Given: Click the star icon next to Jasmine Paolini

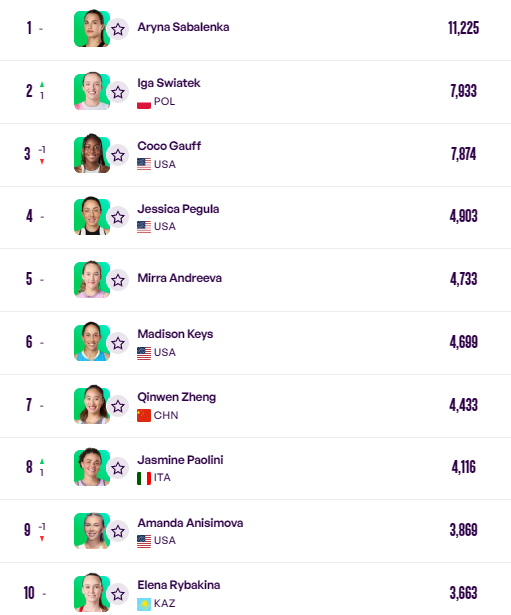Looking at the screenshot, I should (x=118, y=468).
